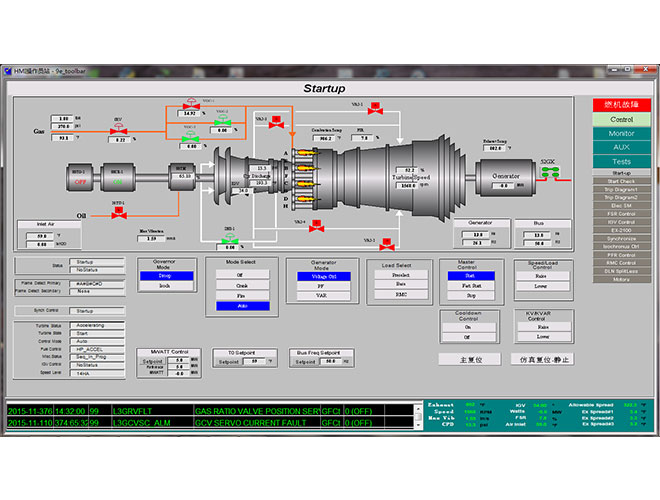Click the top combustor flame can A
This screenshot has height=500, width=660.
click(306, 152)
